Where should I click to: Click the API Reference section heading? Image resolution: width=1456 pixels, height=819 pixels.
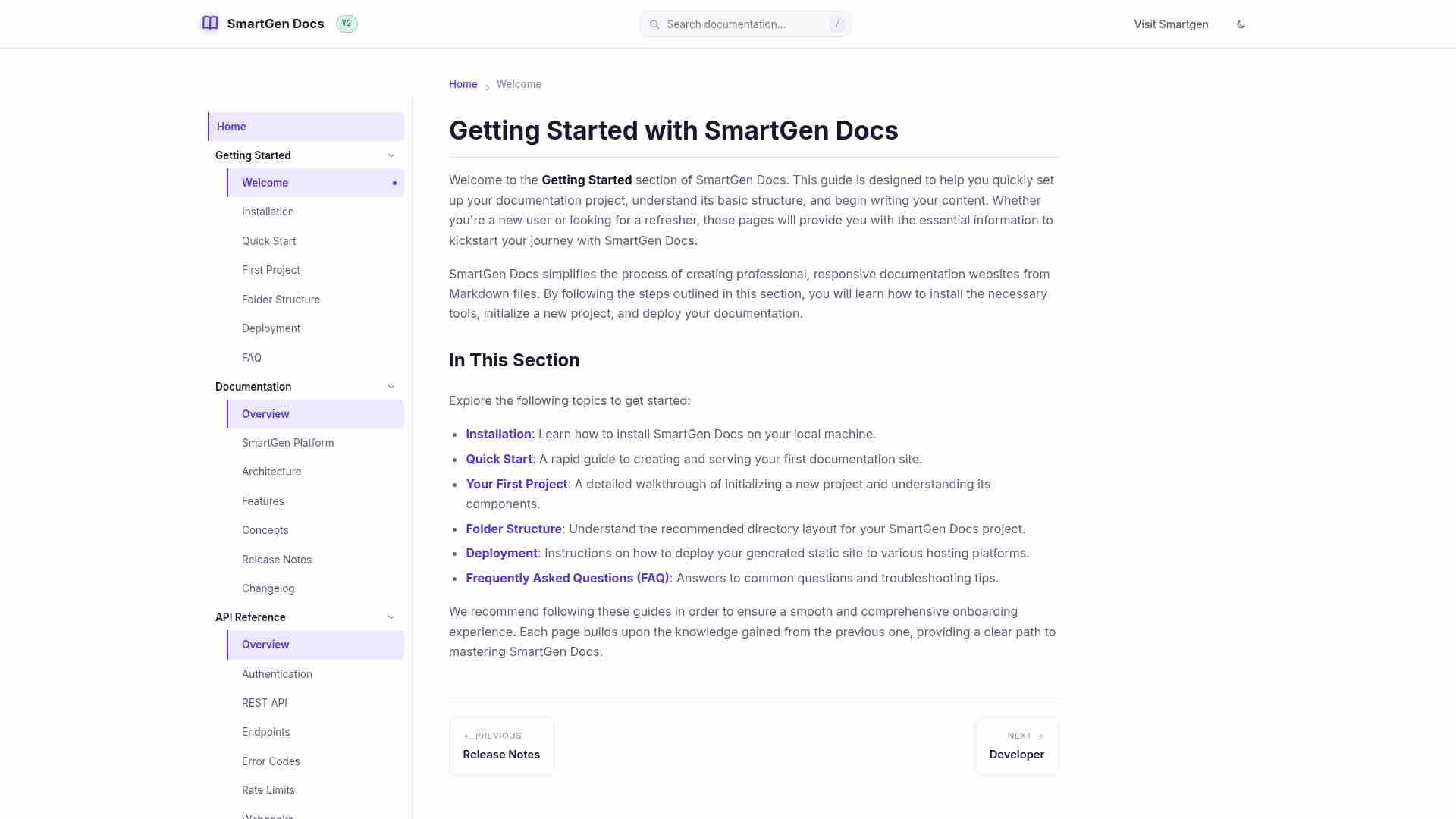click(x=250, y=617)
